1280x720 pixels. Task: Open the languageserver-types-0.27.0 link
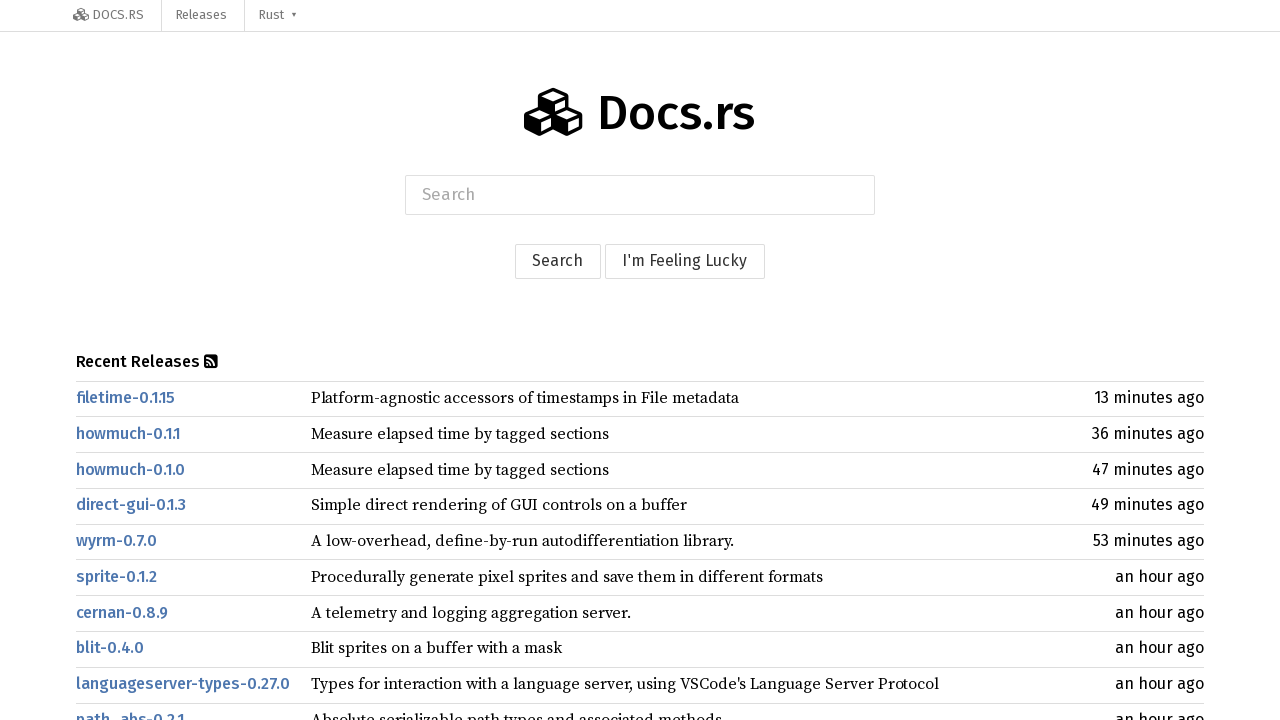183,684
